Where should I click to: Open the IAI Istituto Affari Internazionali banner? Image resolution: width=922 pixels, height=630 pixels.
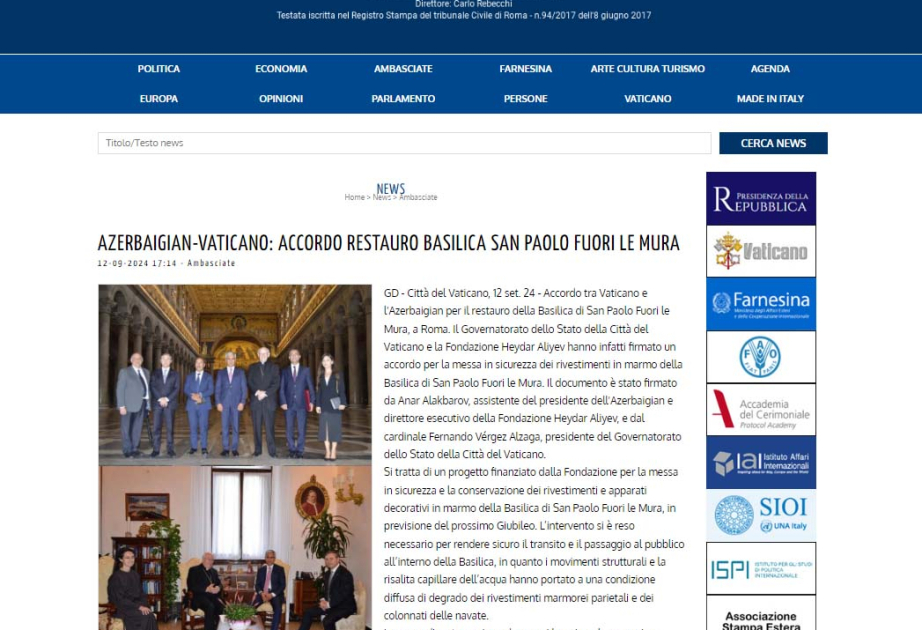(761, 462)
